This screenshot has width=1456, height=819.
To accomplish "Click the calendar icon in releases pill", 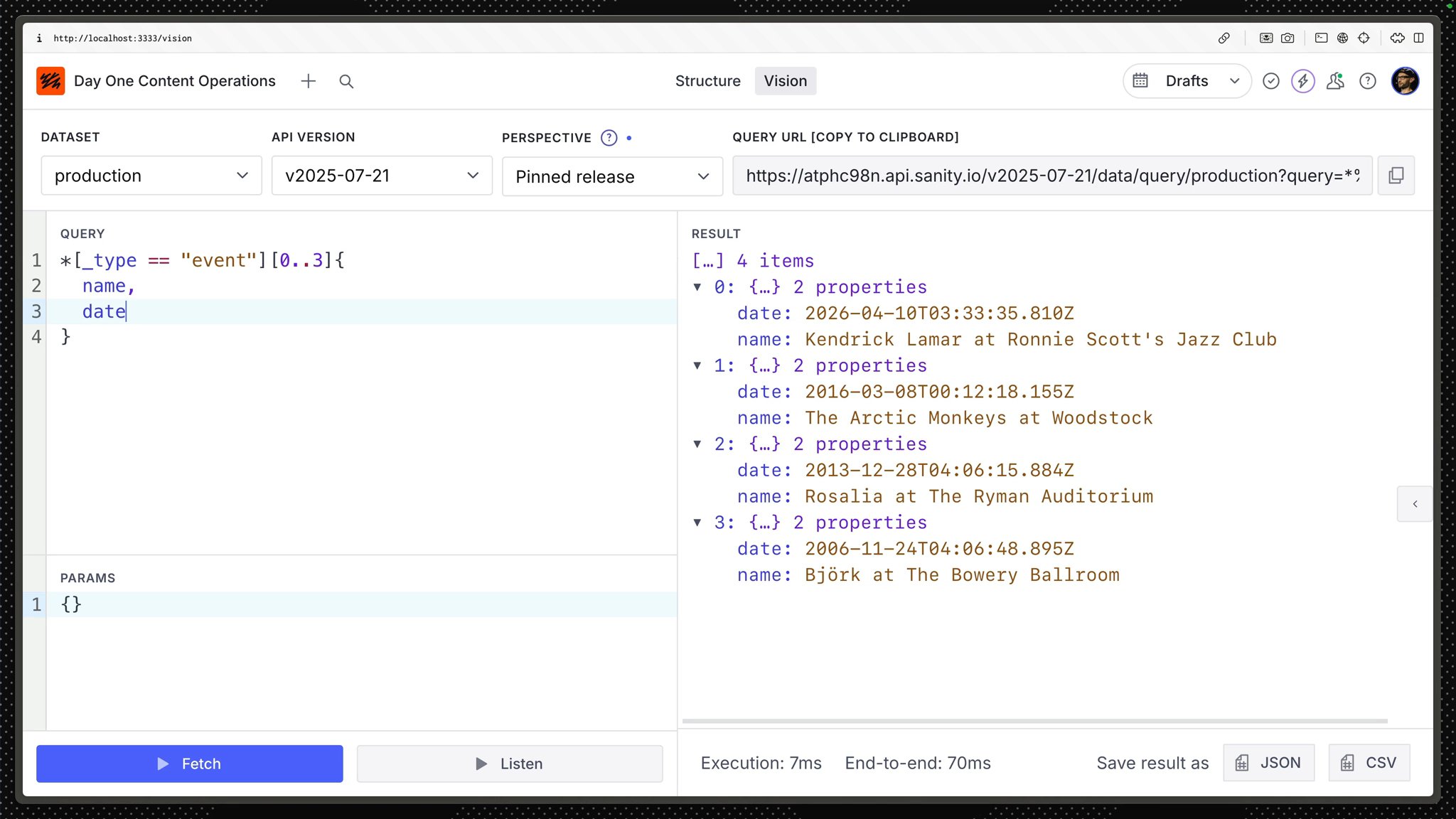I will tap(1140, 81).
